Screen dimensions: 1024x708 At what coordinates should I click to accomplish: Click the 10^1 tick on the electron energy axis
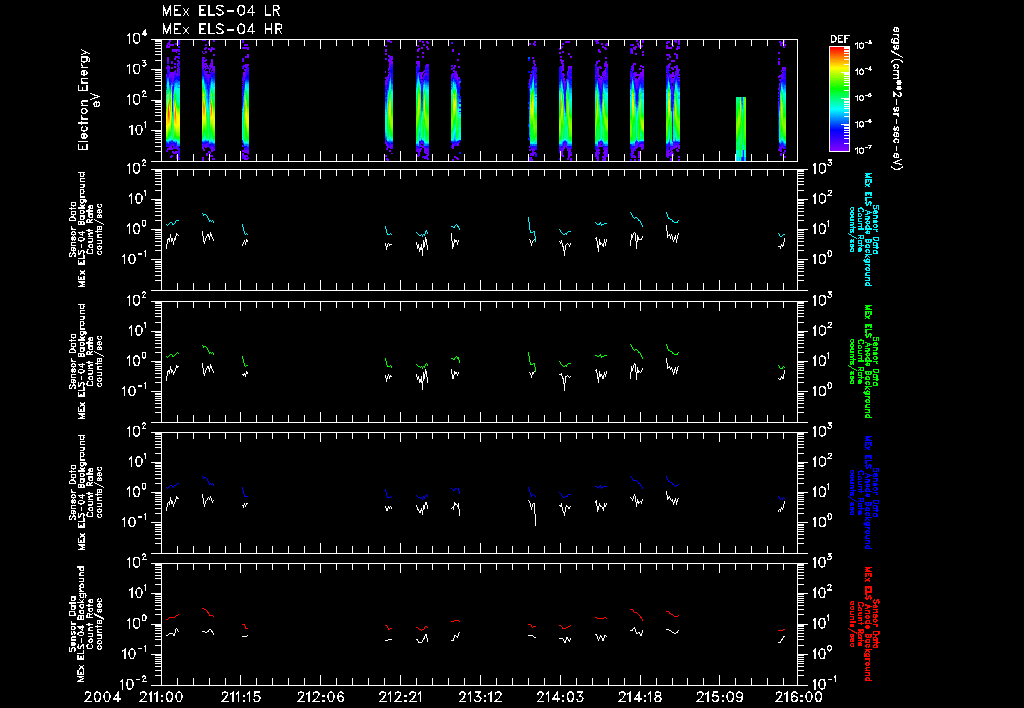click(137, 130)
